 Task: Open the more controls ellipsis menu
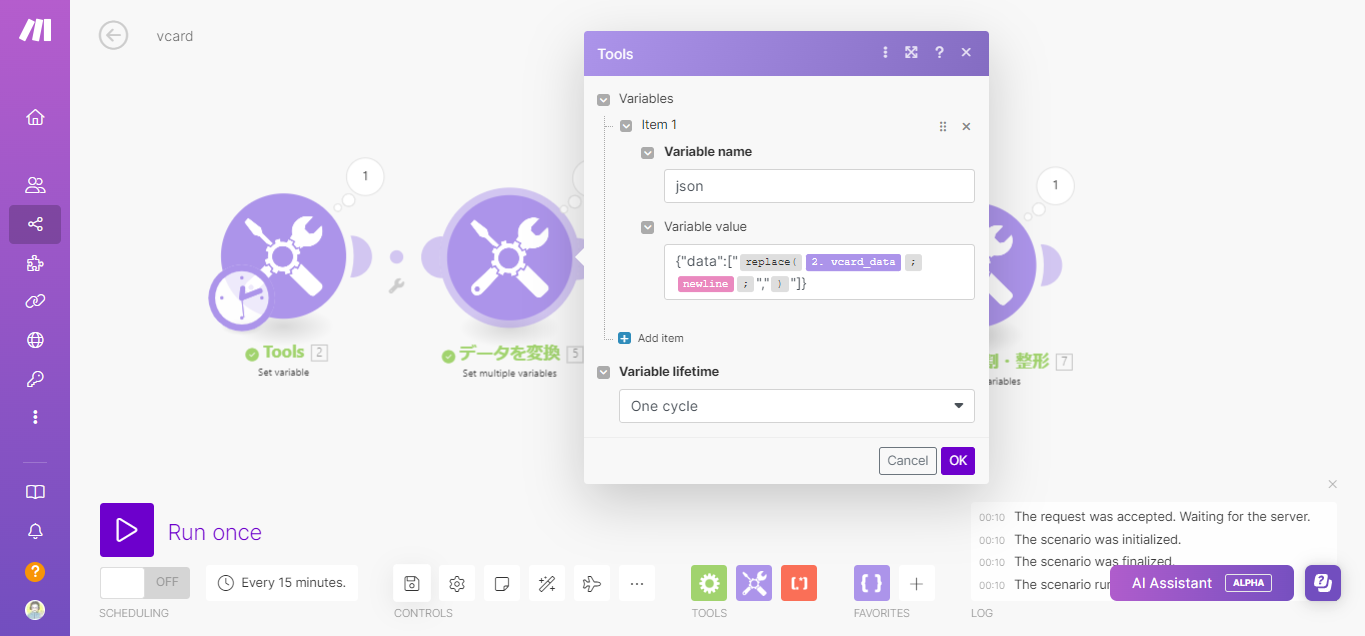(637, 583)
